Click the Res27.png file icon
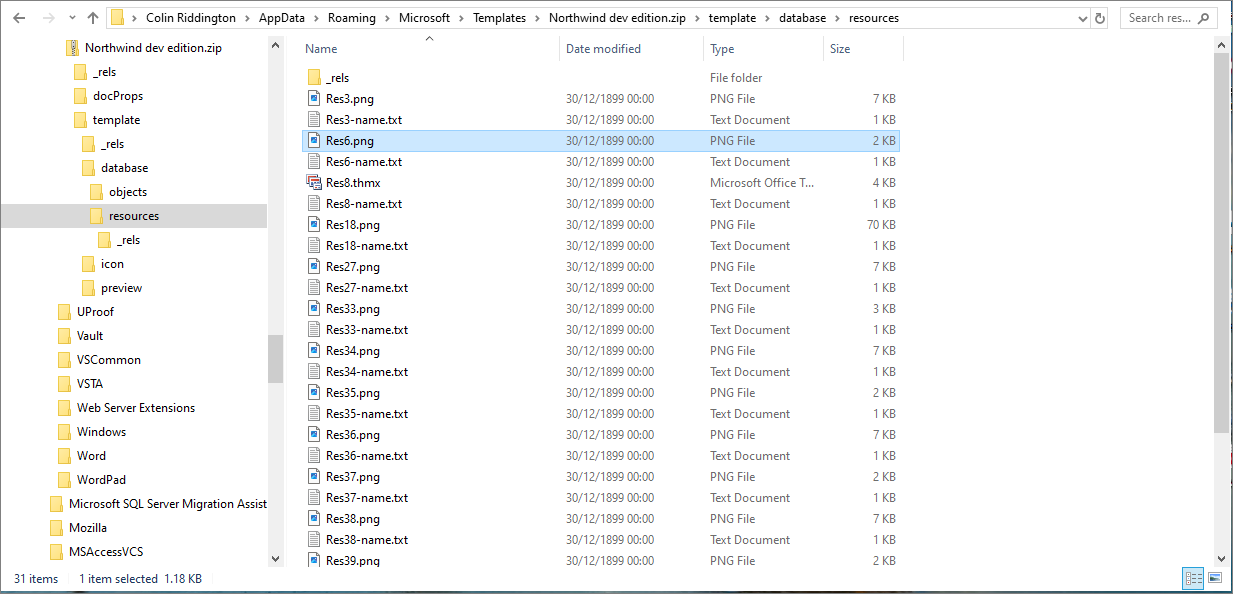Image resolution: width=1233 pixels, height=594 pixels. click(x=314, y=267)
